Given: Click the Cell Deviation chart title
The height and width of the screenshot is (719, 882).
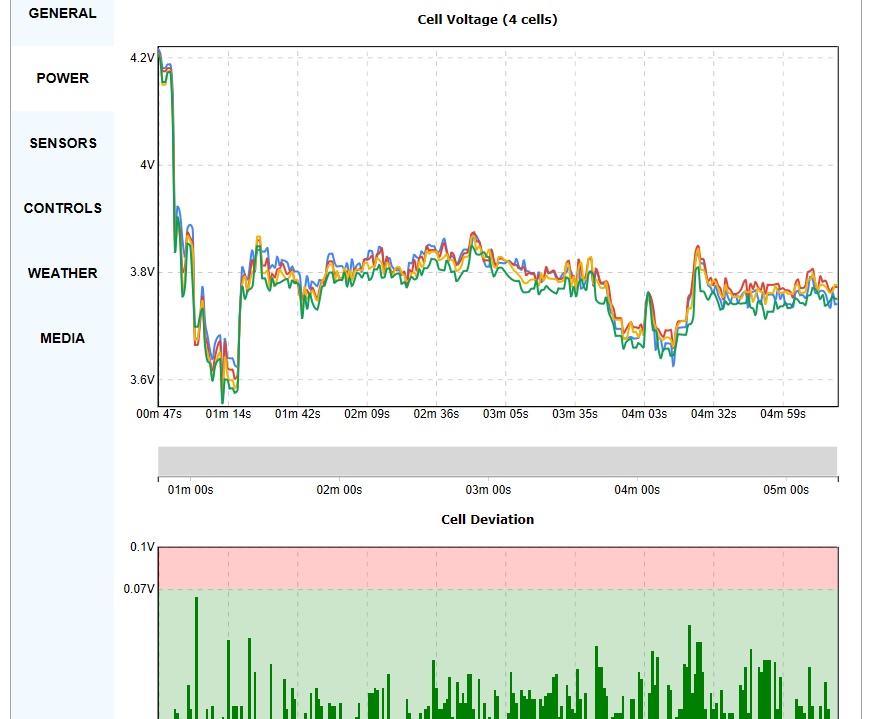Looking at the screenshot, I should (x=487, y=520).
